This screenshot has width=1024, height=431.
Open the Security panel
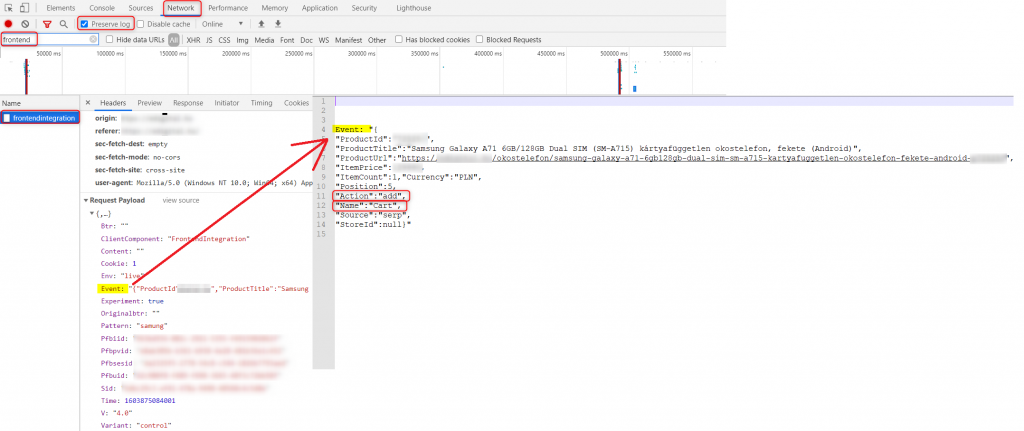[364, 8]
